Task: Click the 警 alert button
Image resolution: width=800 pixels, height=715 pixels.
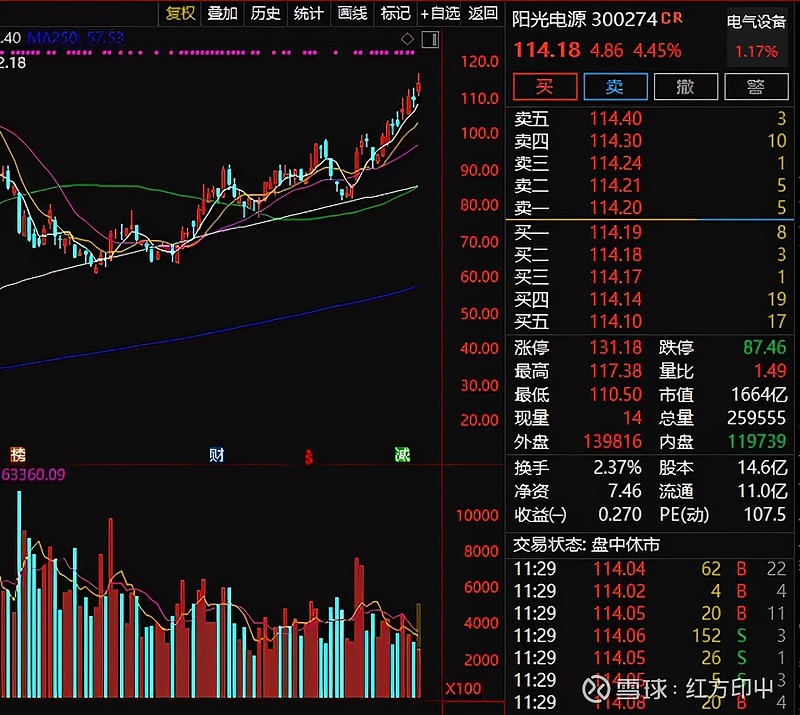Action: pos(756,87)
